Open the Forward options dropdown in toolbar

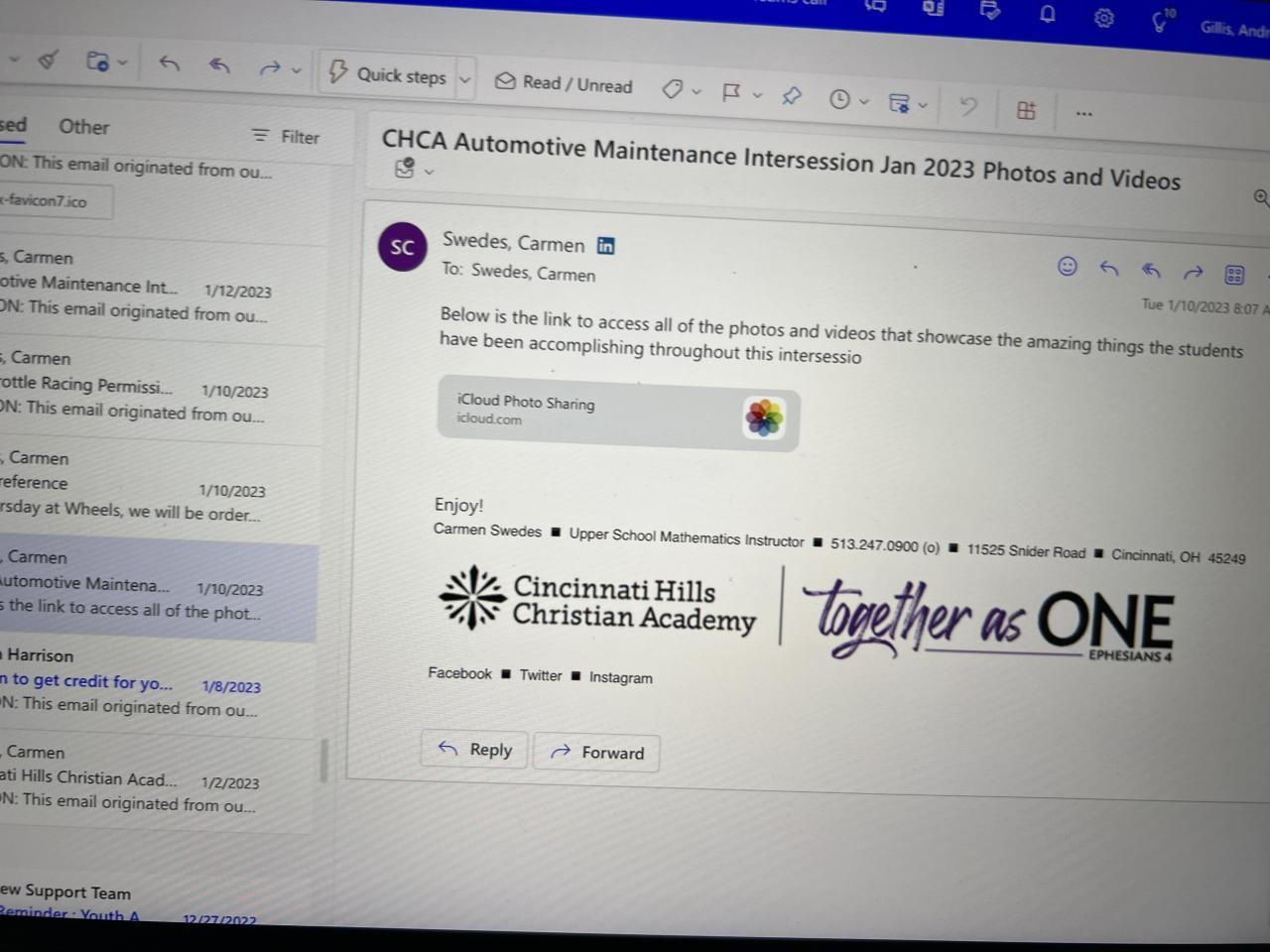point(296,70)
